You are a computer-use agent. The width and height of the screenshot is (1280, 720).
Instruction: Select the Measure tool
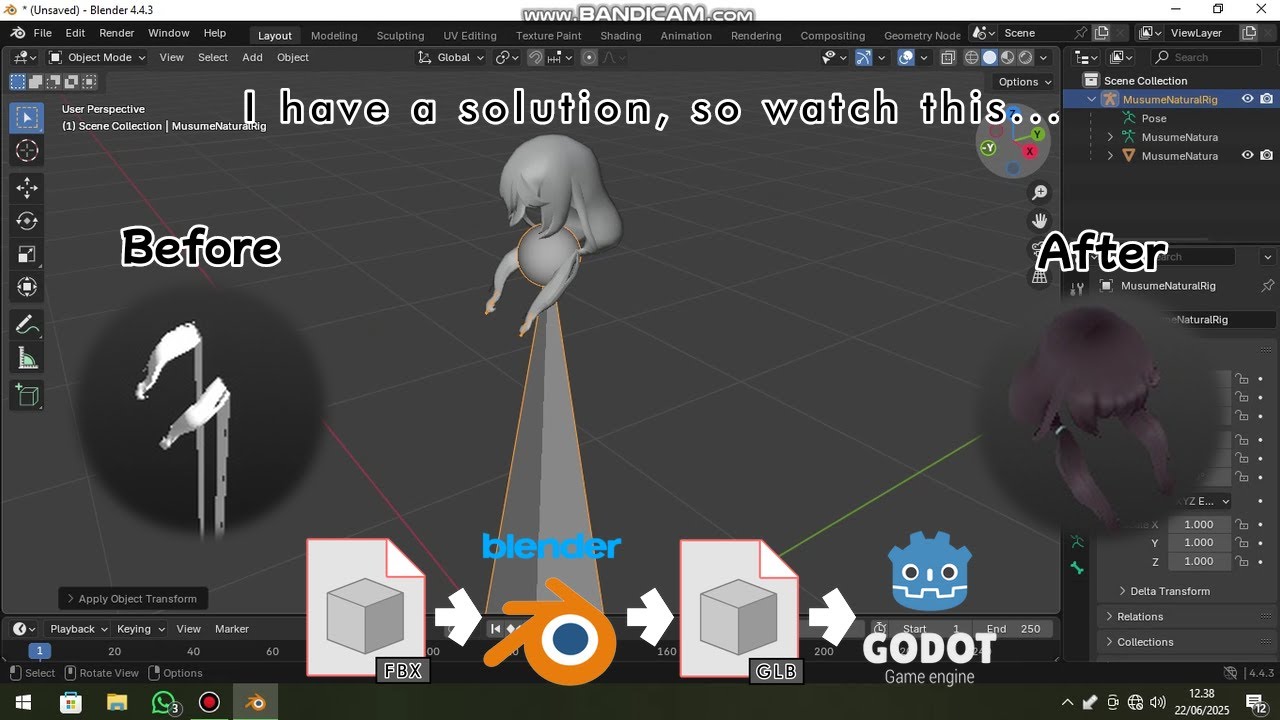pyautogui.click(x=27, y=357)
